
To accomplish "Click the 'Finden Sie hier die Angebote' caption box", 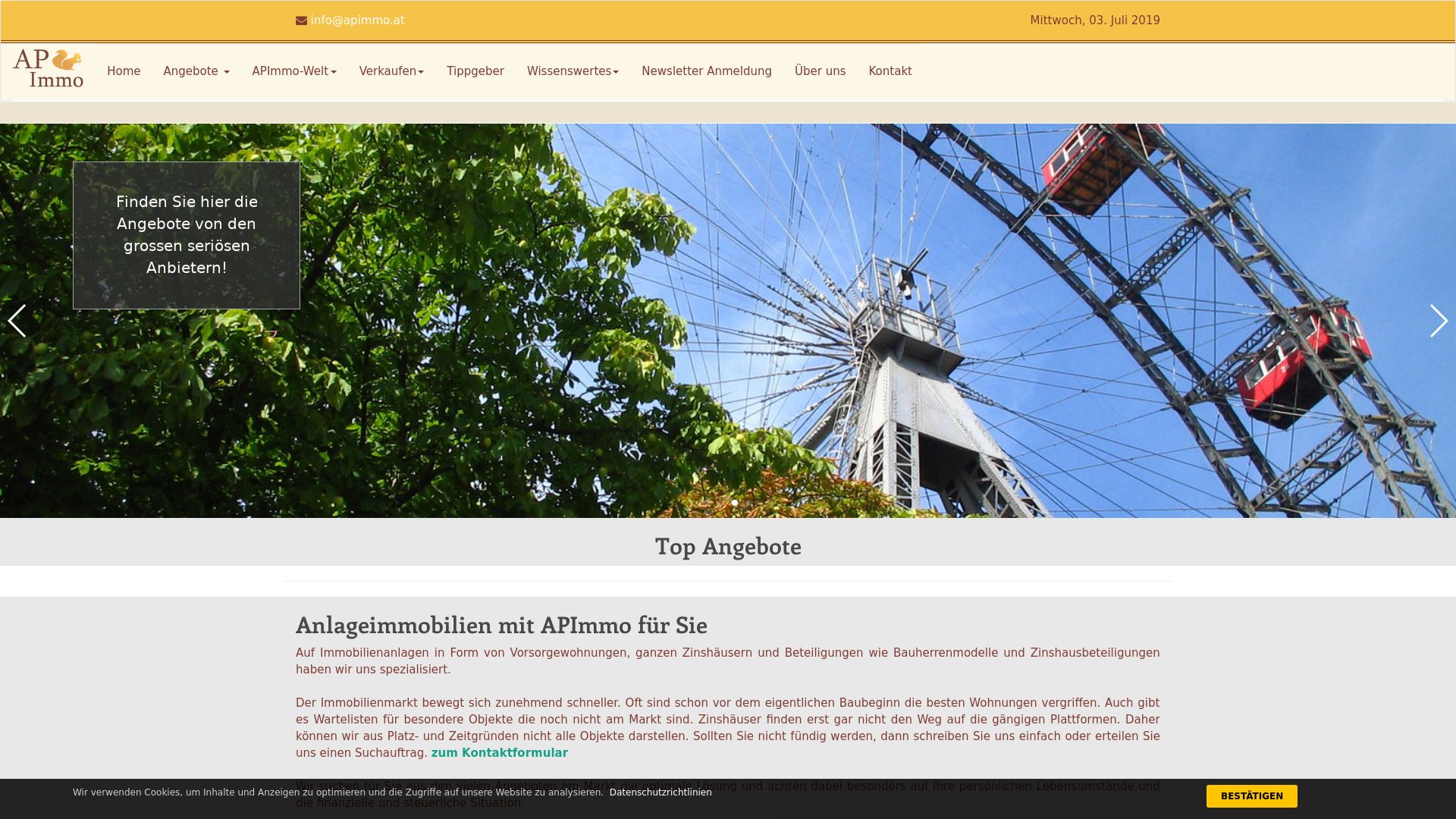I will 187,235.
